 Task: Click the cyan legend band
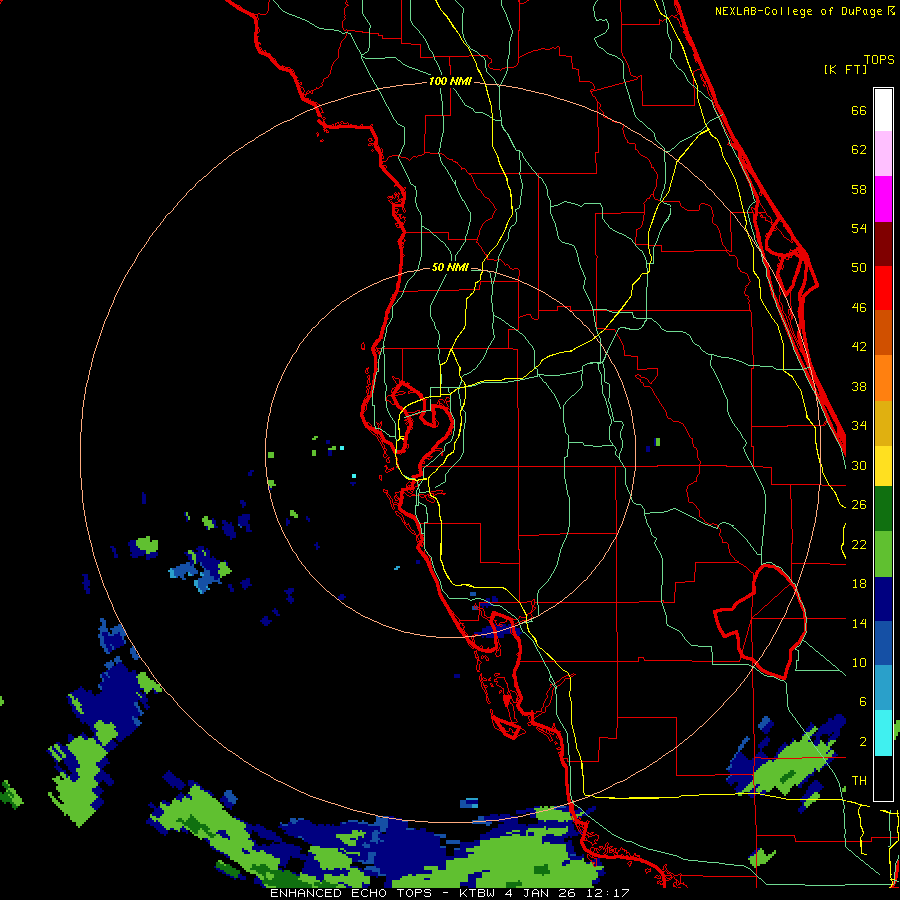click(883, 733)
